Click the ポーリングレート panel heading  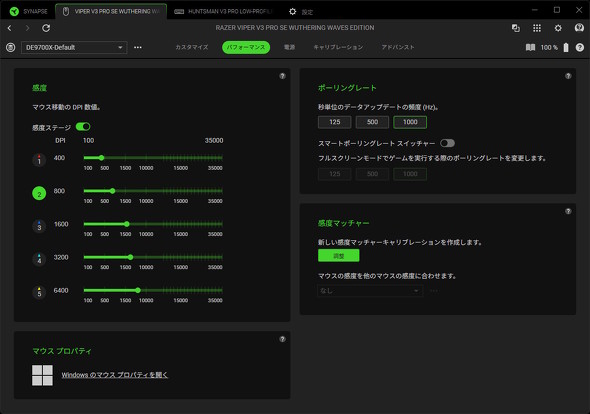[347, 88]
